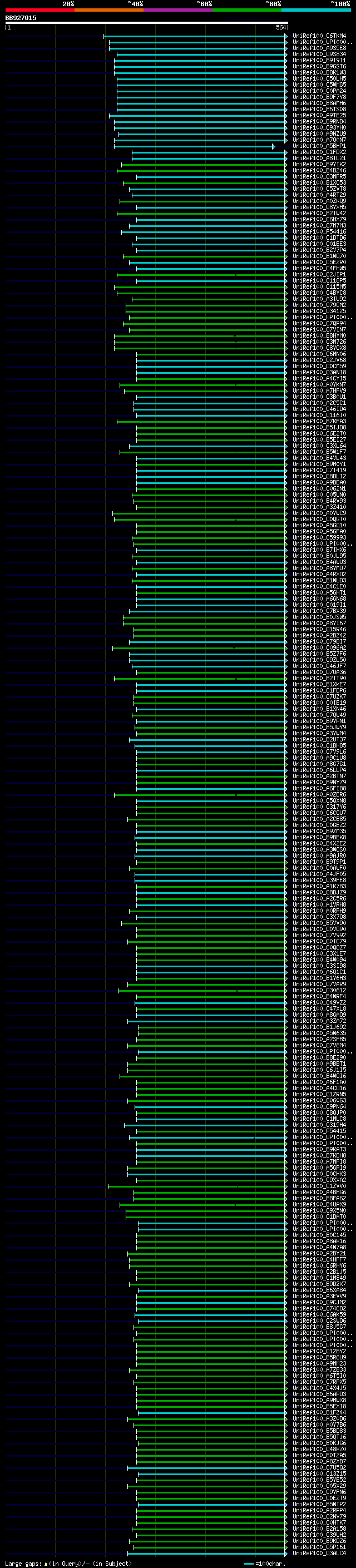Select the UniRef100_A9C1U8 entry

coord(319,758)
